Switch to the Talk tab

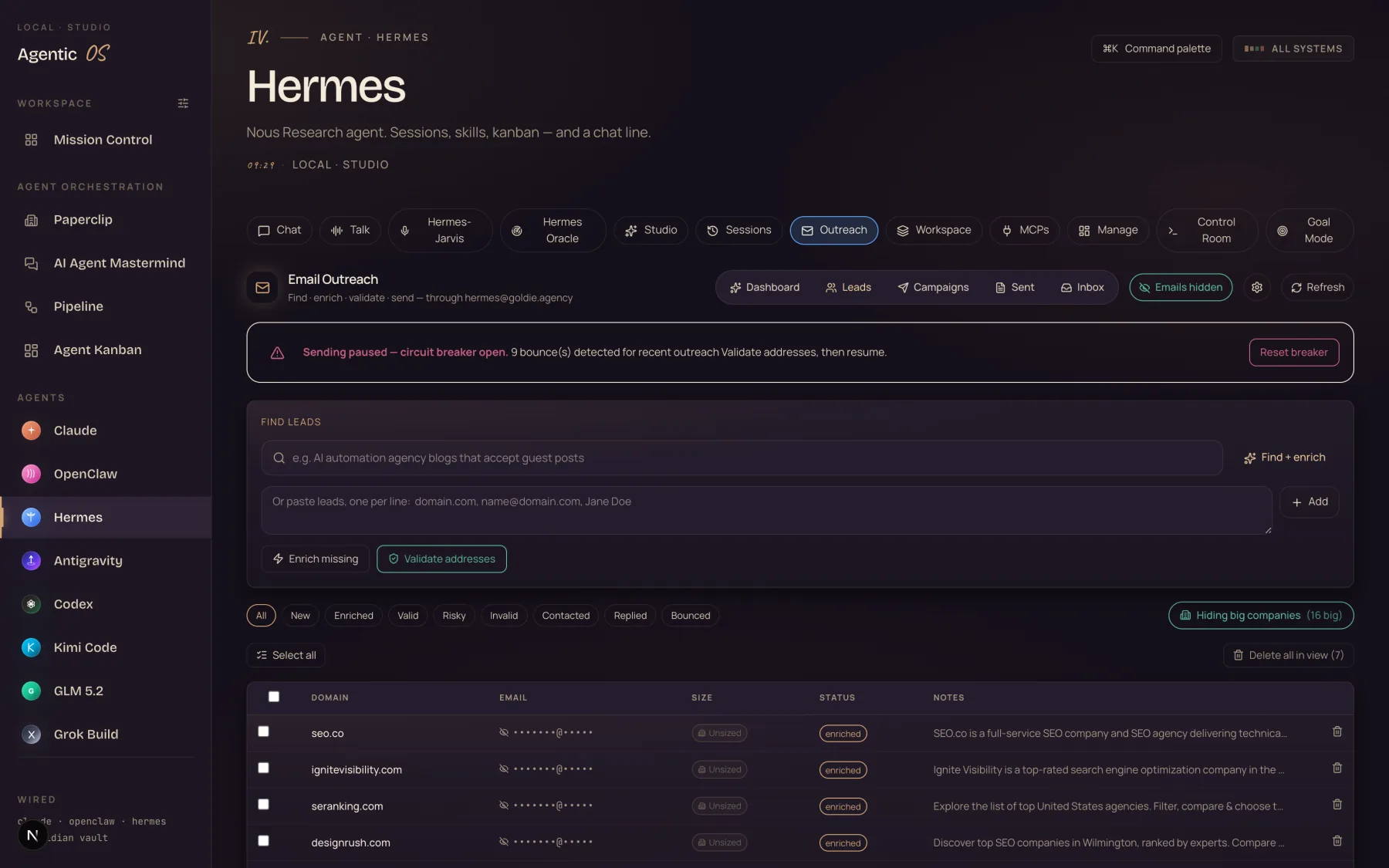click(x=350, y=230)
